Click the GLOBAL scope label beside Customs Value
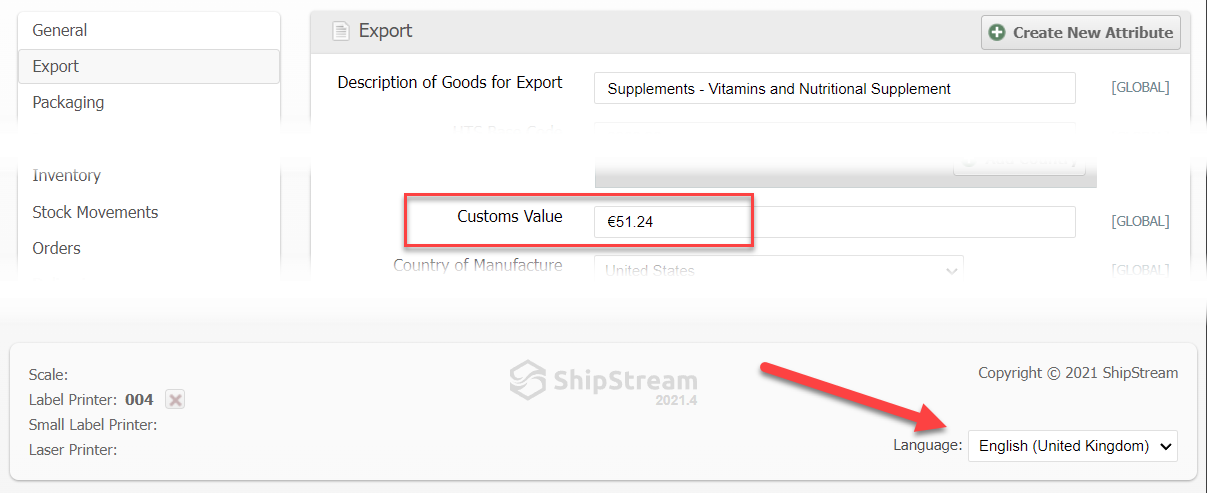Viewport: 1207px width, 493px height. [x=1140, y=222]
